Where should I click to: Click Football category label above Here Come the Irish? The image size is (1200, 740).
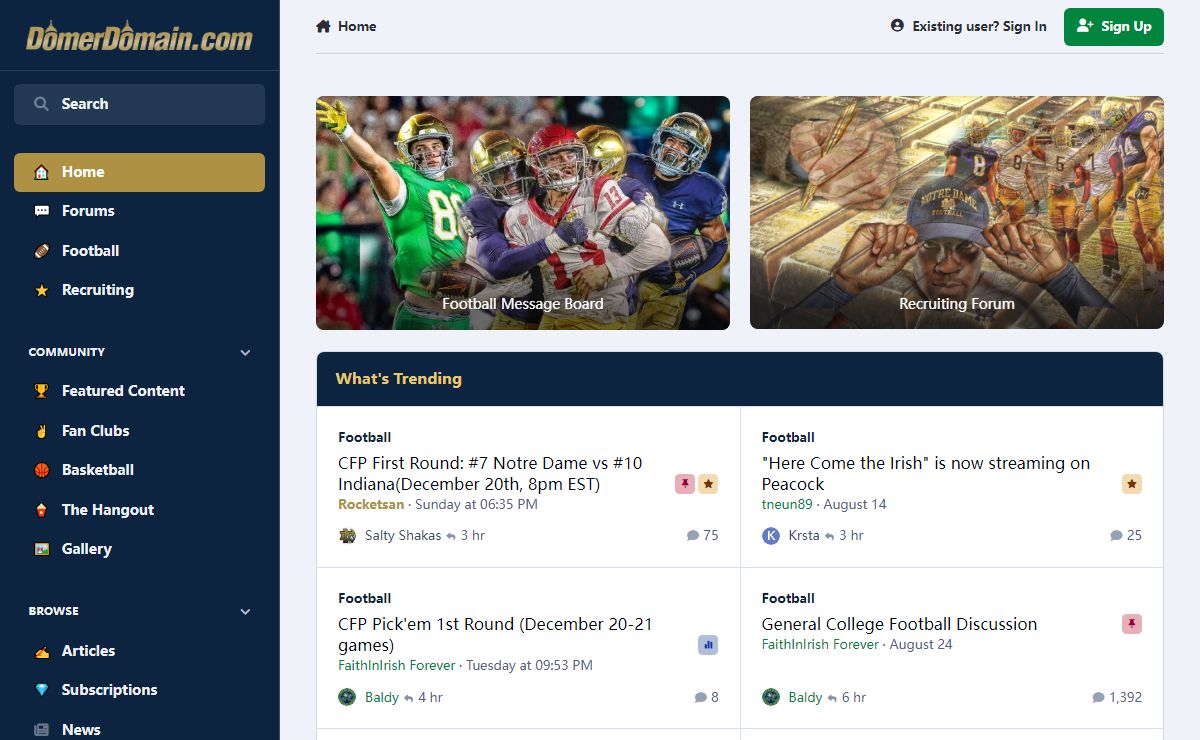coord(788,437)
